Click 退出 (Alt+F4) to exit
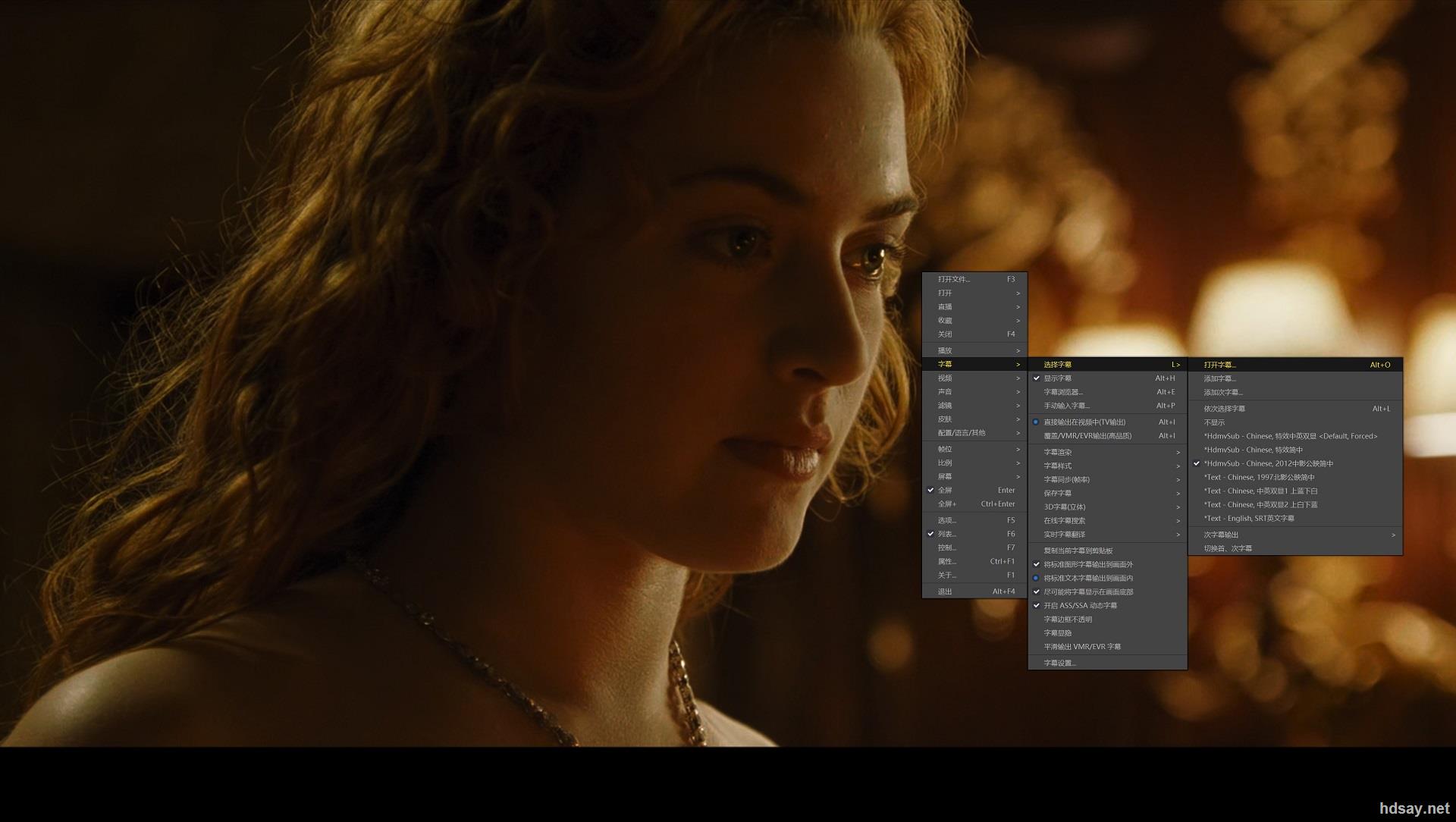 974,591
